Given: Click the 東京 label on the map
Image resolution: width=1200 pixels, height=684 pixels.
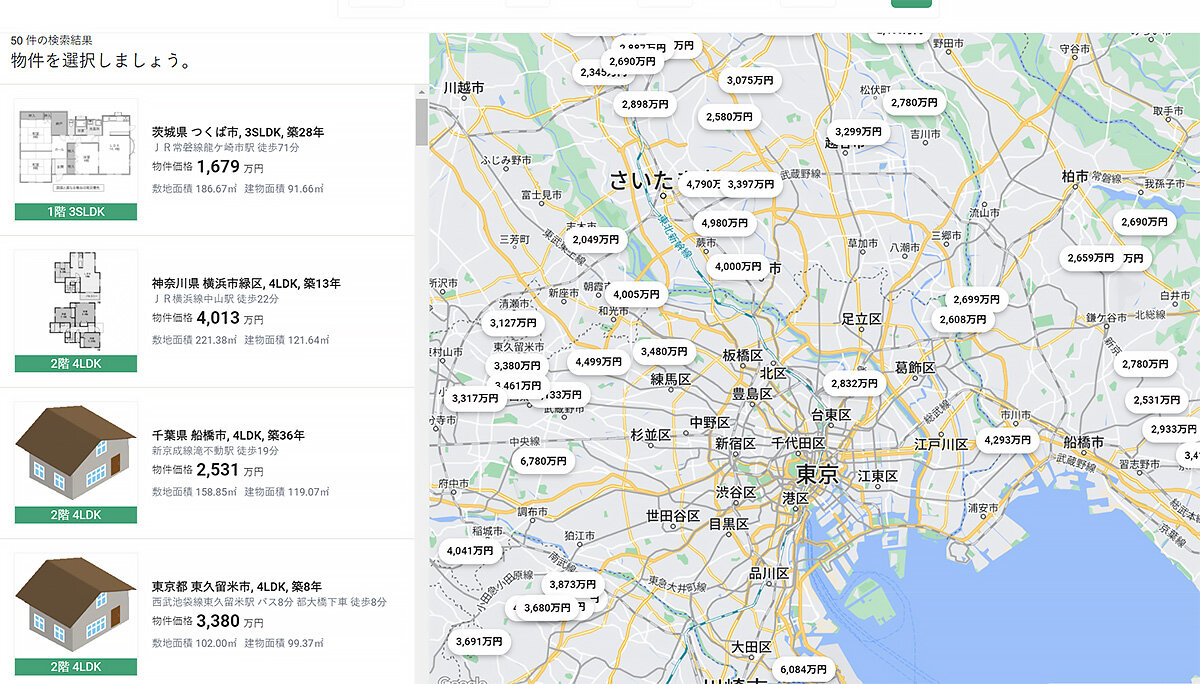Looking at the screenshot, I should 818,473.
